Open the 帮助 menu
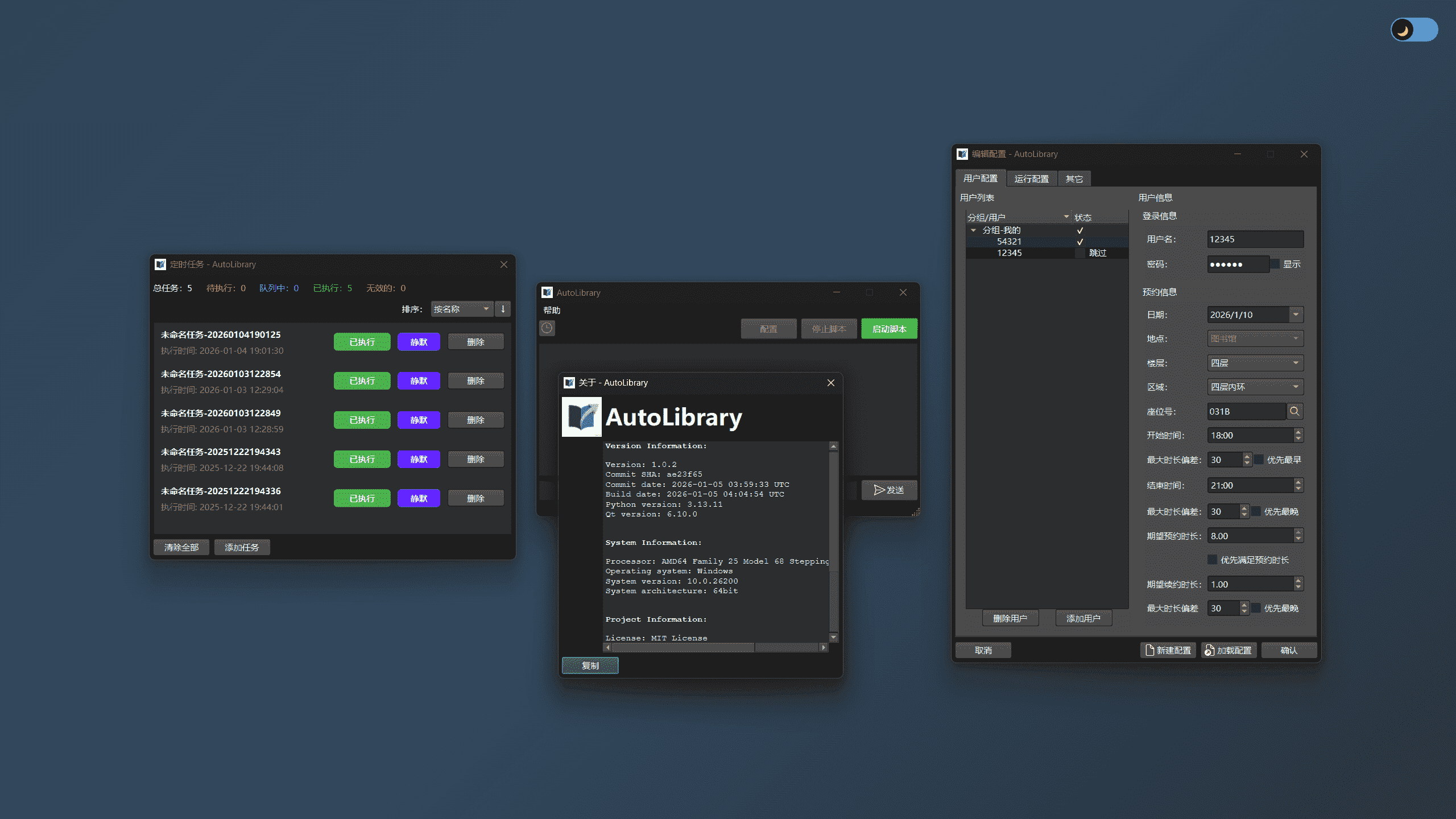Viewport: 1456px width, 819px height. (x=552, y=311)
